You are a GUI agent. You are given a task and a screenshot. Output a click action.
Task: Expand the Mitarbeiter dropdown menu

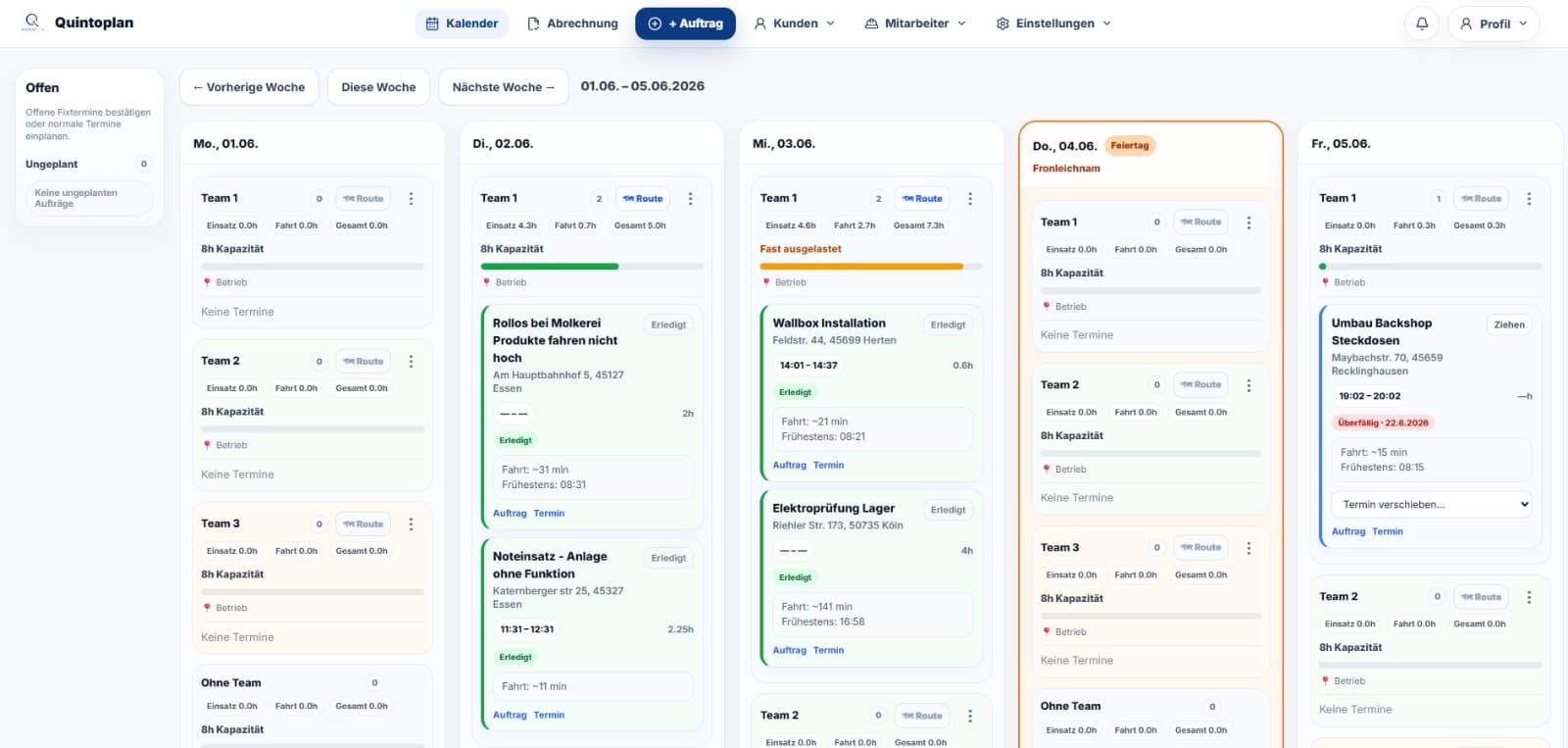click(x=915, y=24)
